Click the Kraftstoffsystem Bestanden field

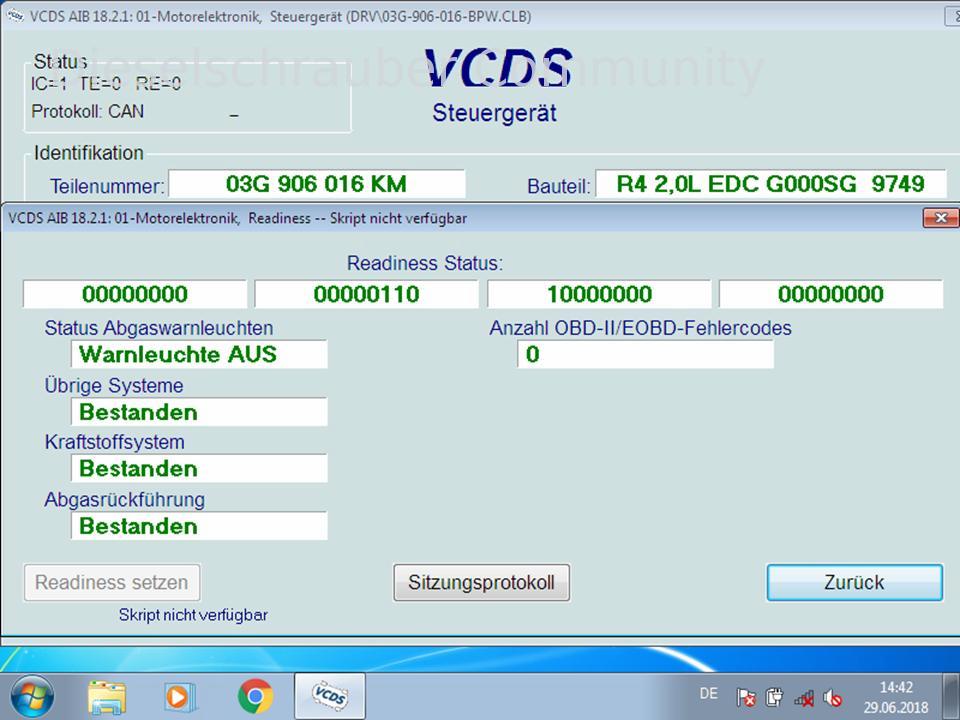(x=199, y=468)
